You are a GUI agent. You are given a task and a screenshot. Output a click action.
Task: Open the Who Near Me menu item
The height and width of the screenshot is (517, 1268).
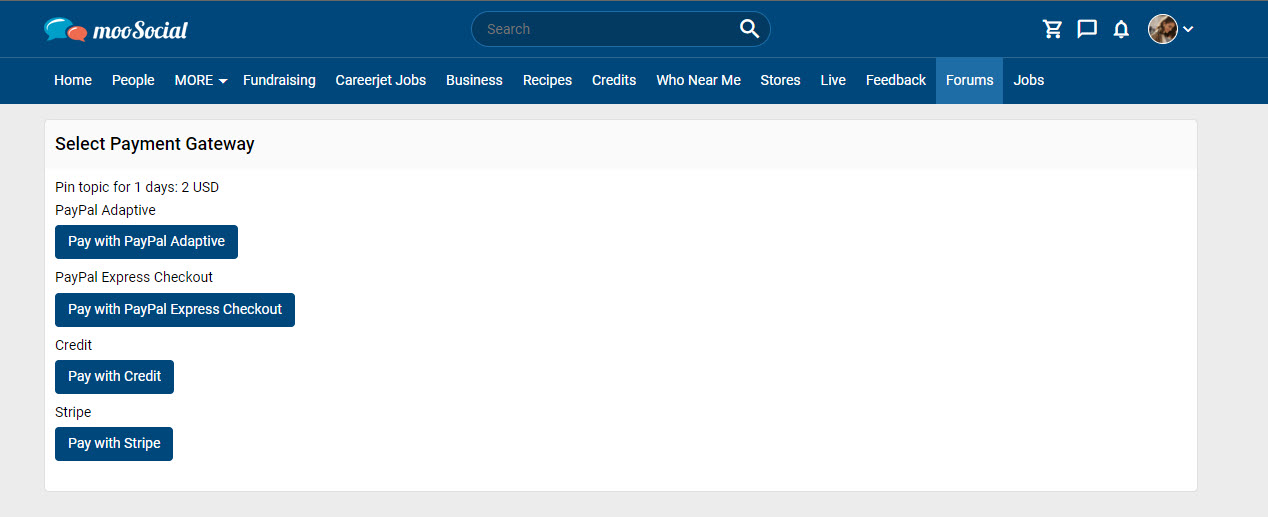coord(698,80)
